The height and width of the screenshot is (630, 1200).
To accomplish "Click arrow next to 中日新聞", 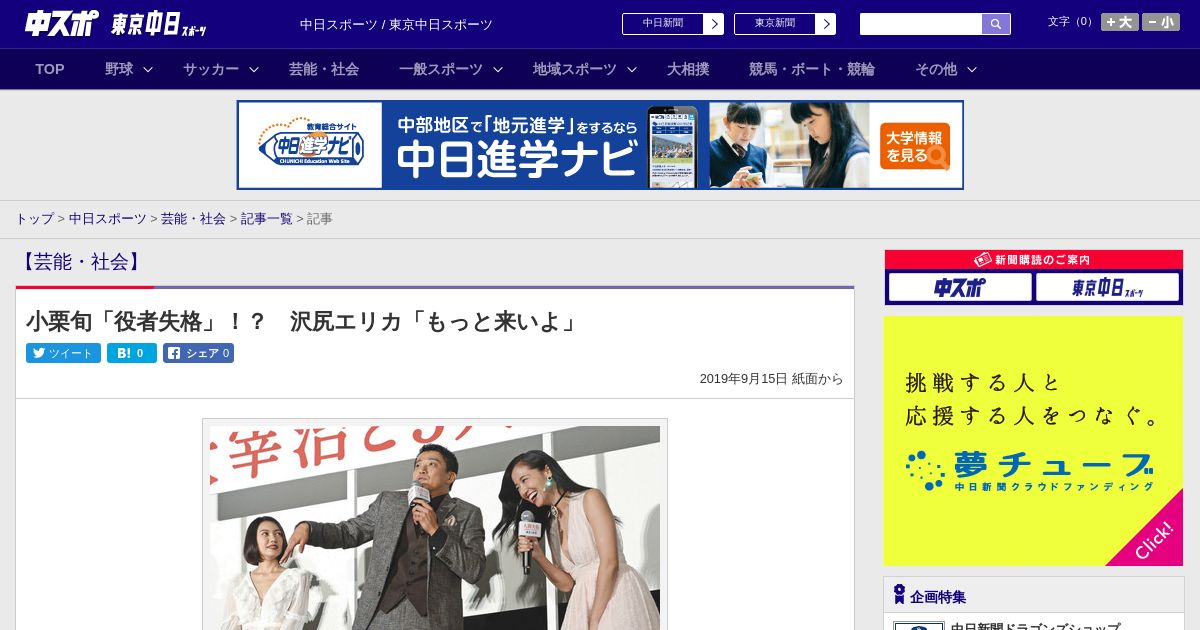I will [x=714, y=24].
